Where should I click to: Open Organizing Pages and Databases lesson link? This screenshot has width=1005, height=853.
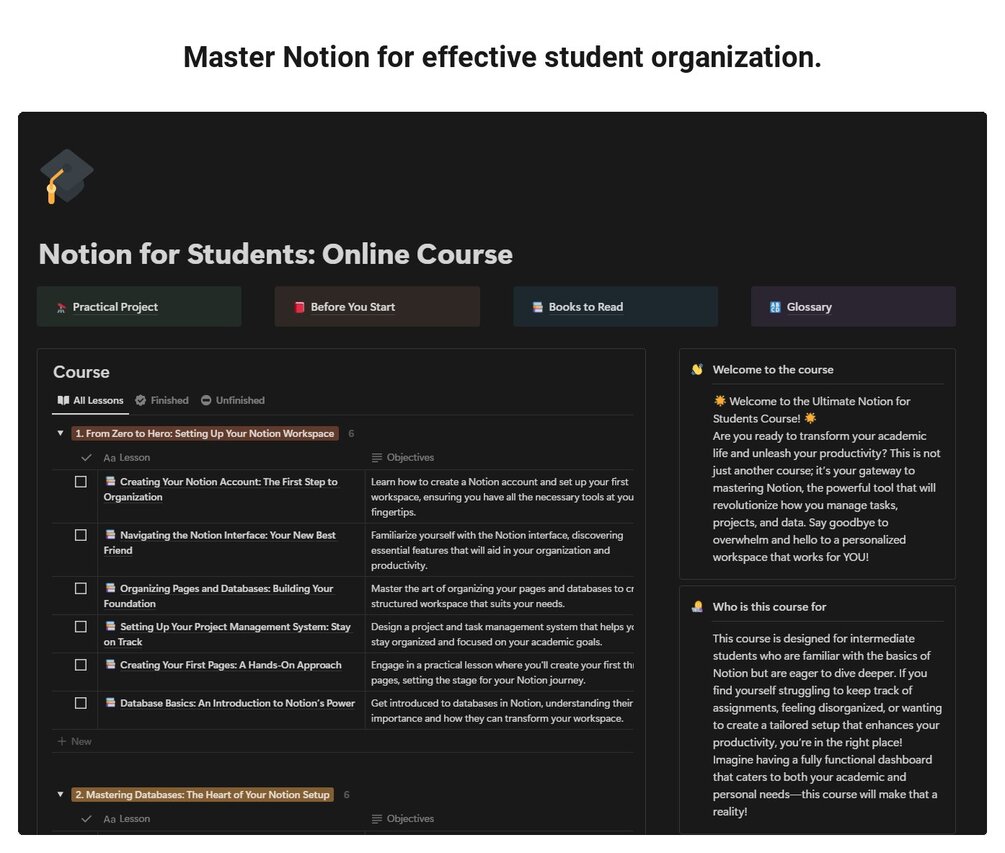(x=219, y=595)
